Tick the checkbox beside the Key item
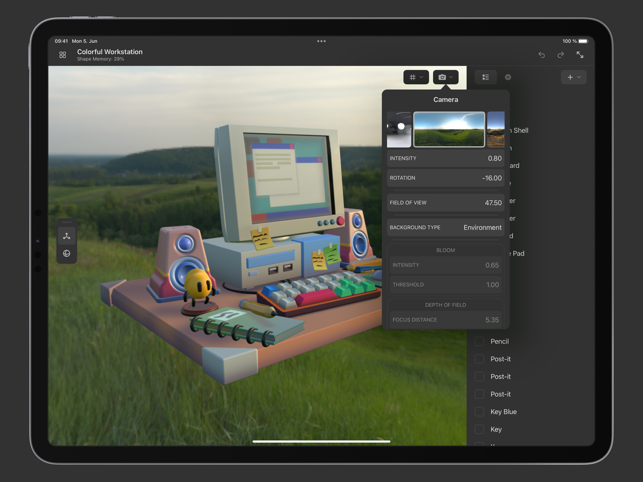This screenshot has height=482, width=643. pyautogui.click(x=480, y=429)
